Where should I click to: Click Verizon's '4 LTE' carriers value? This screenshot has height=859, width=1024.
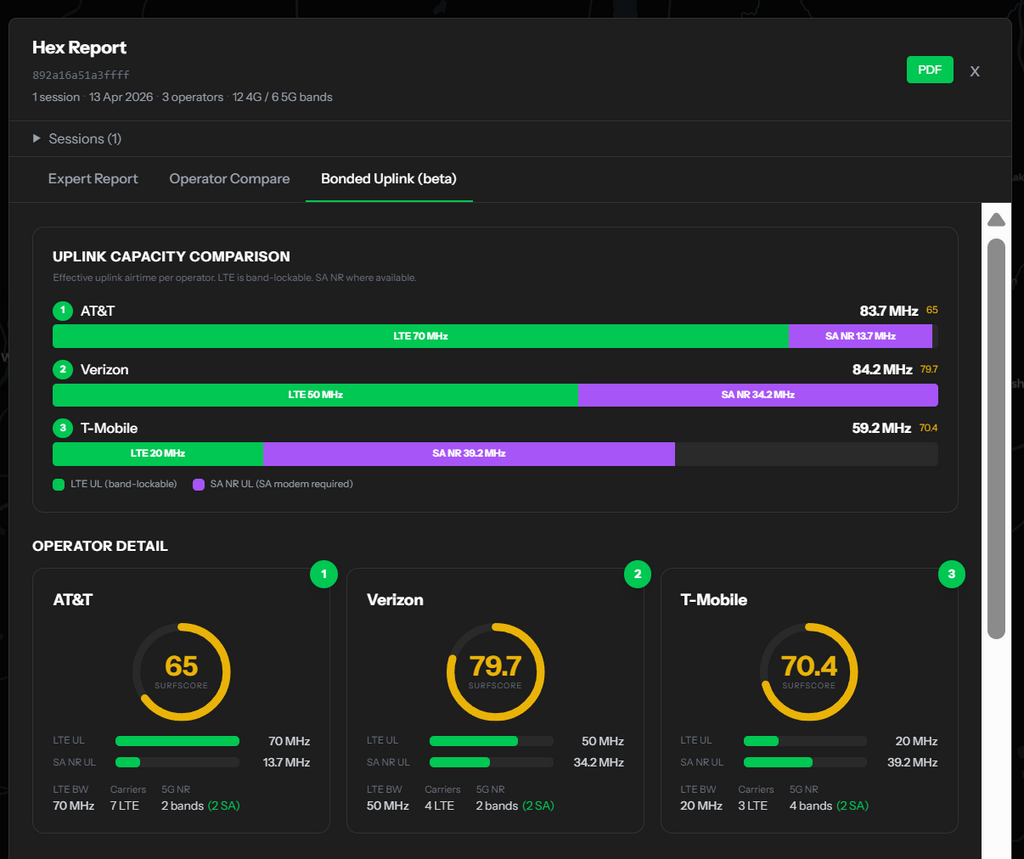point(440,806)
